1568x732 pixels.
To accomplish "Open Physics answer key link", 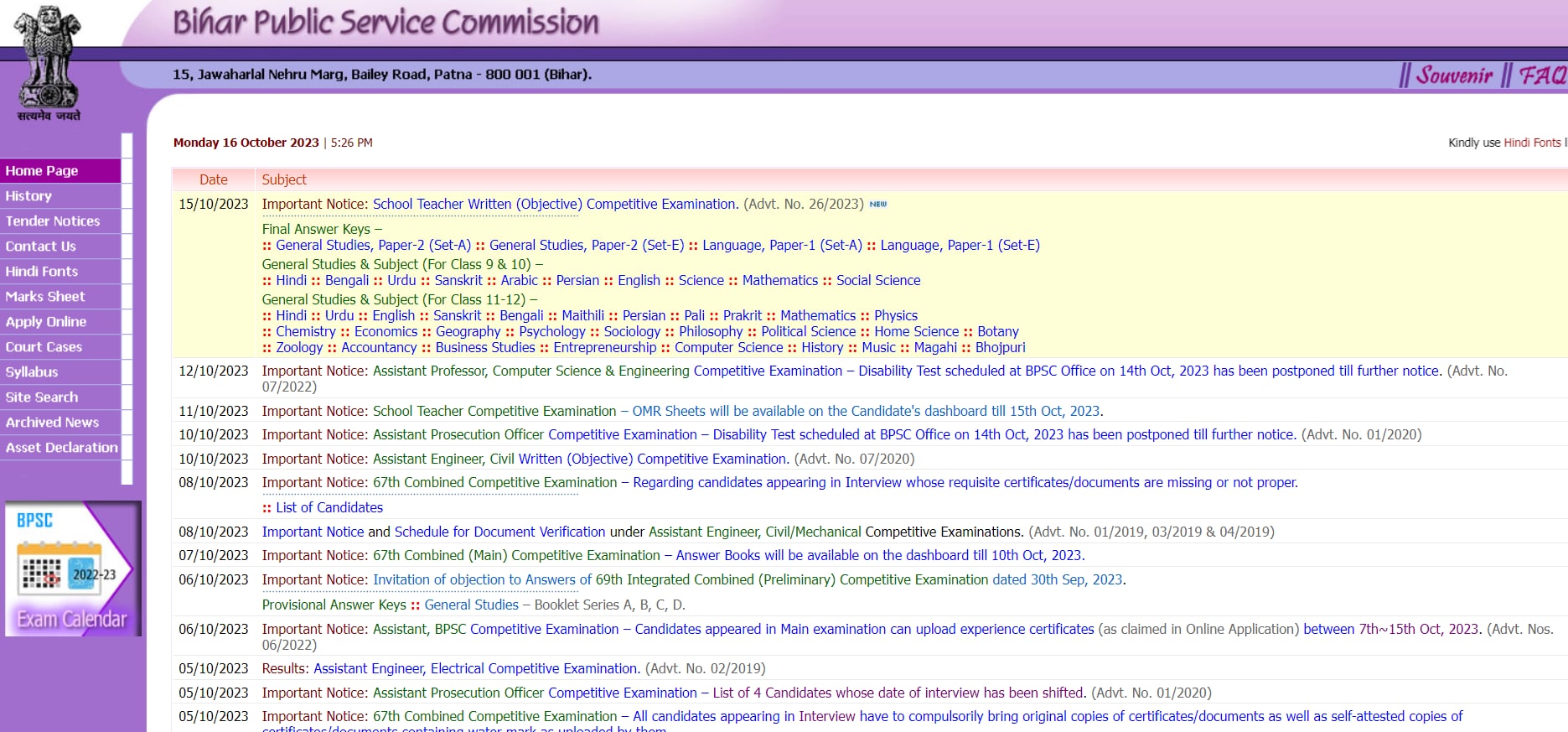I will (896, 315).
